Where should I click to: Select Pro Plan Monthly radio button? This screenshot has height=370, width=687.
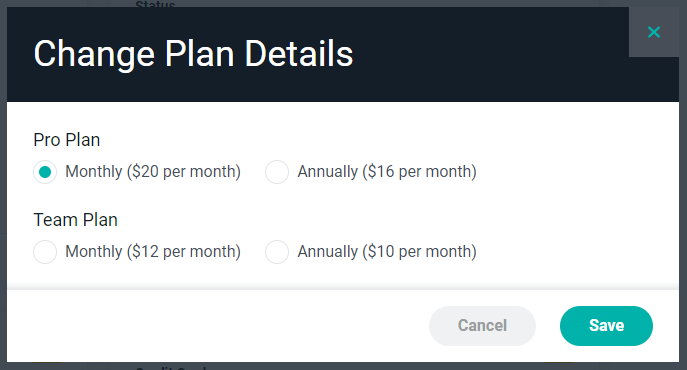point(45,172)
